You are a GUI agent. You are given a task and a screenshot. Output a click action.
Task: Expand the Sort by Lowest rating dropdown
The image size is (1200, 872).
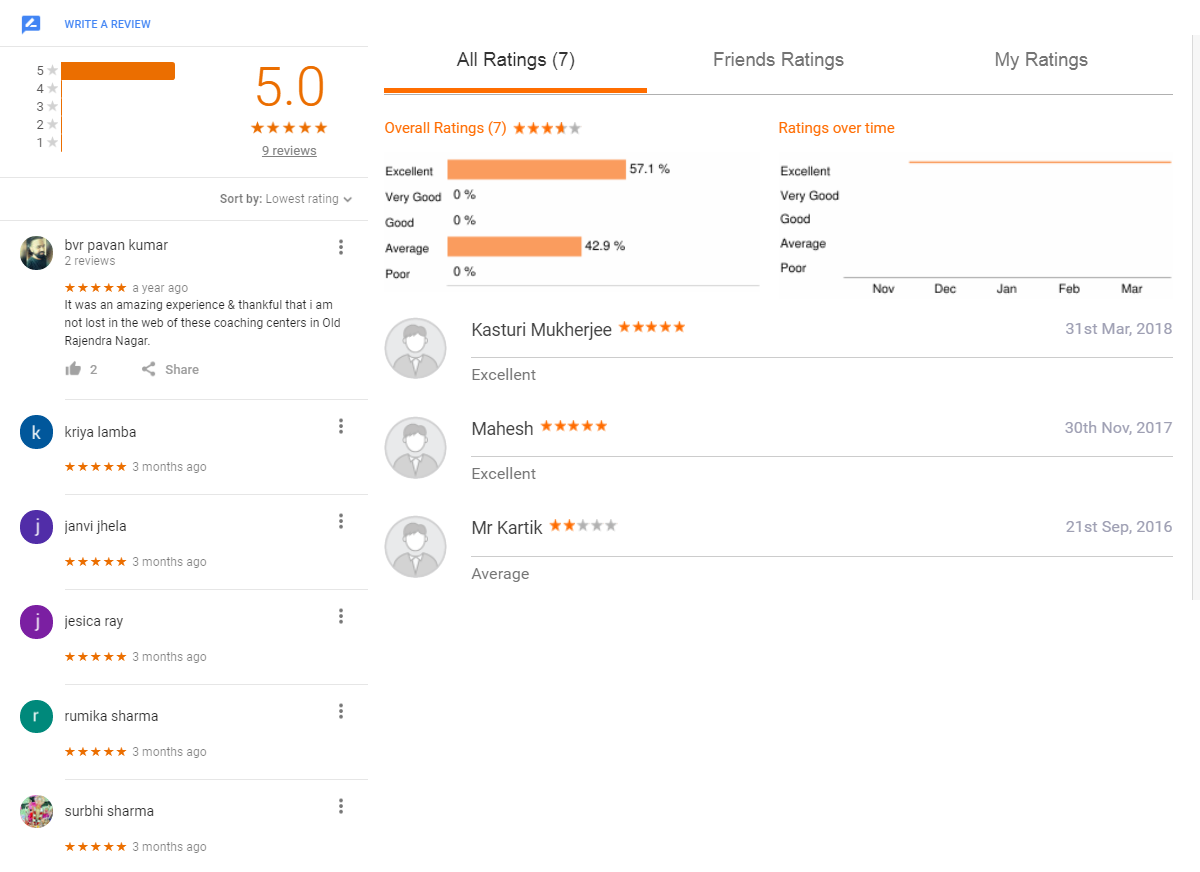click(286, 199)
